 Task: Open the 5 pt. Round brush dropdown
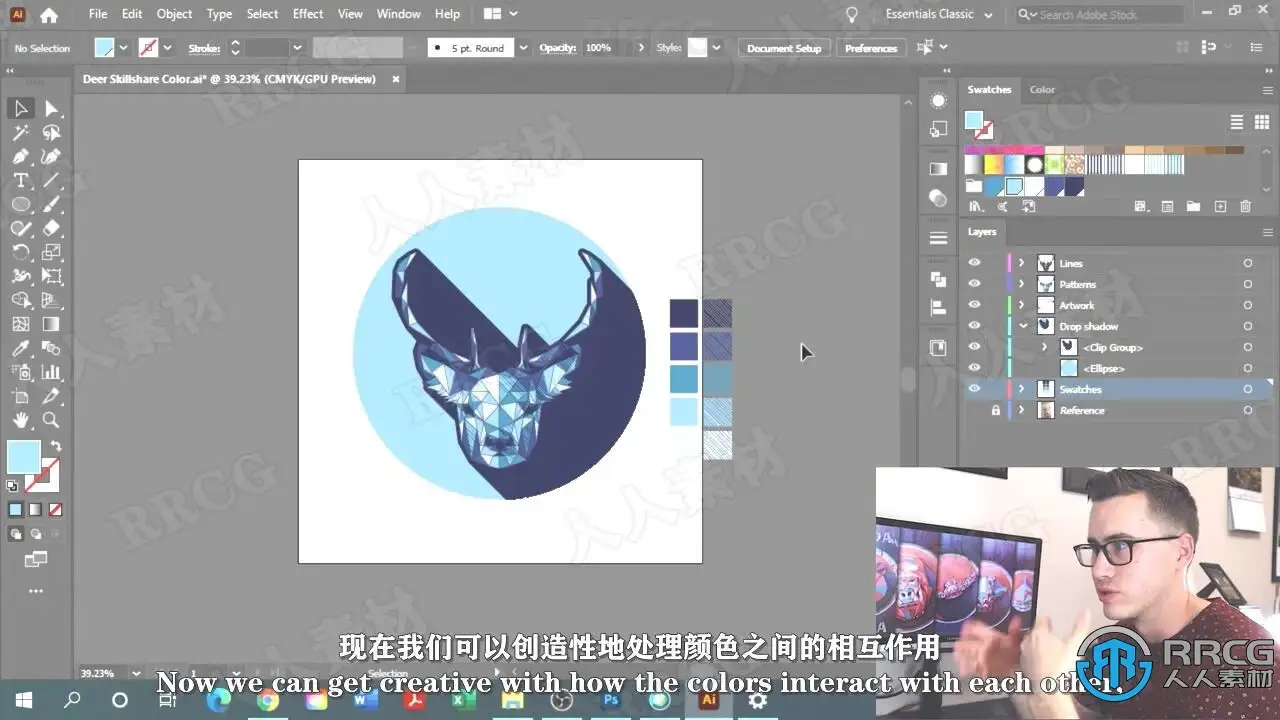click(x=524, y=48)
